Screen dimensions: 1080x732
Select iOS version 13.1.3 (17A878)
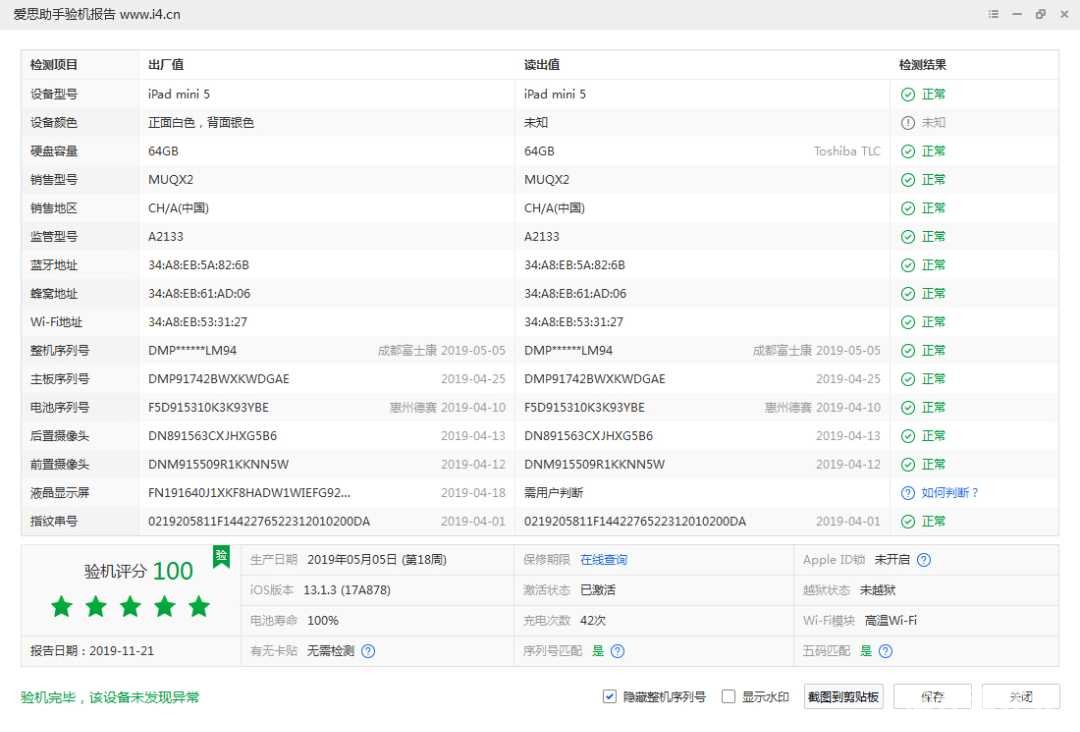pyautogui.click(x=346, y=590)
